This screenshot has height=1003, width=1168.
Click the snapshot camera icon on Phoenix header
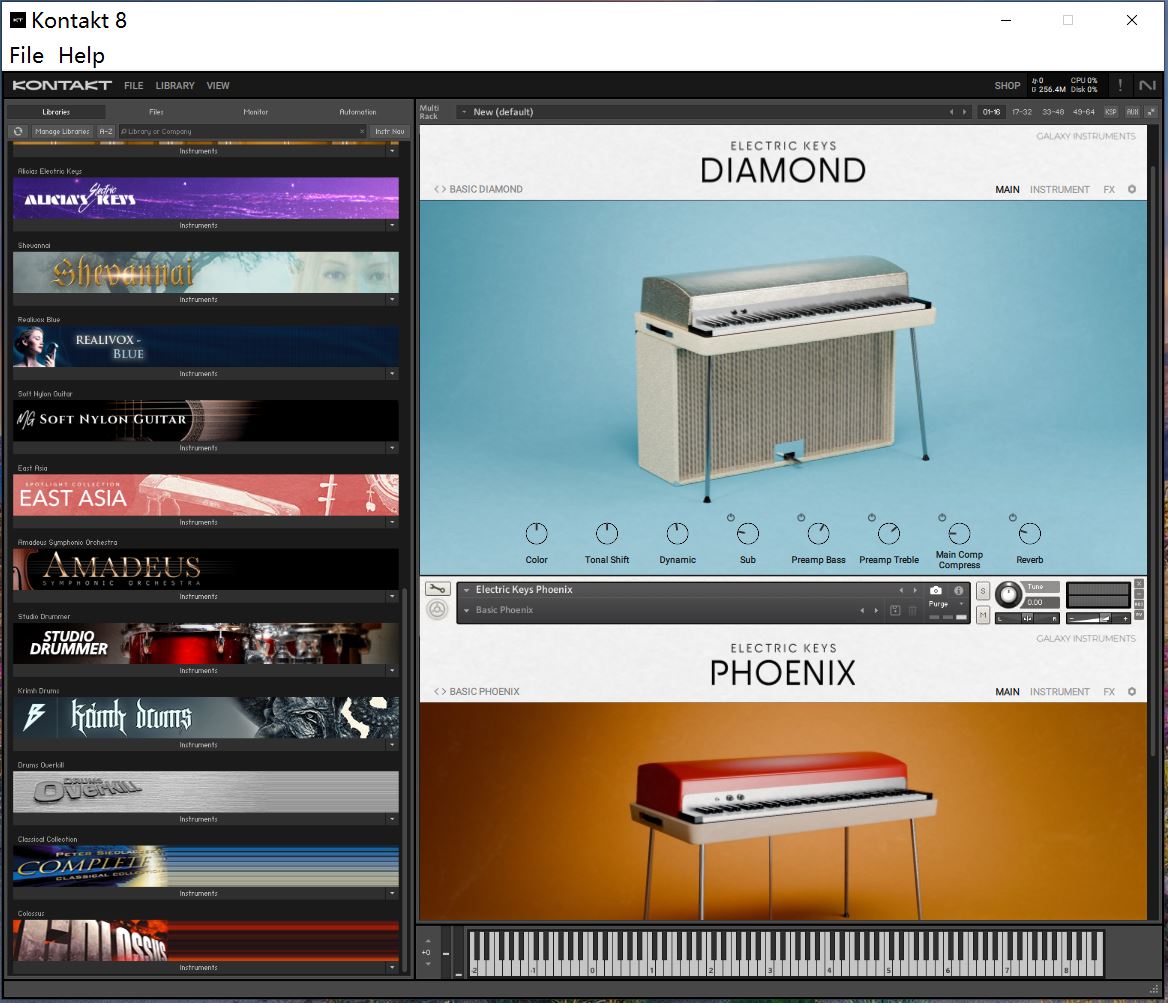[x=936, y=590]
